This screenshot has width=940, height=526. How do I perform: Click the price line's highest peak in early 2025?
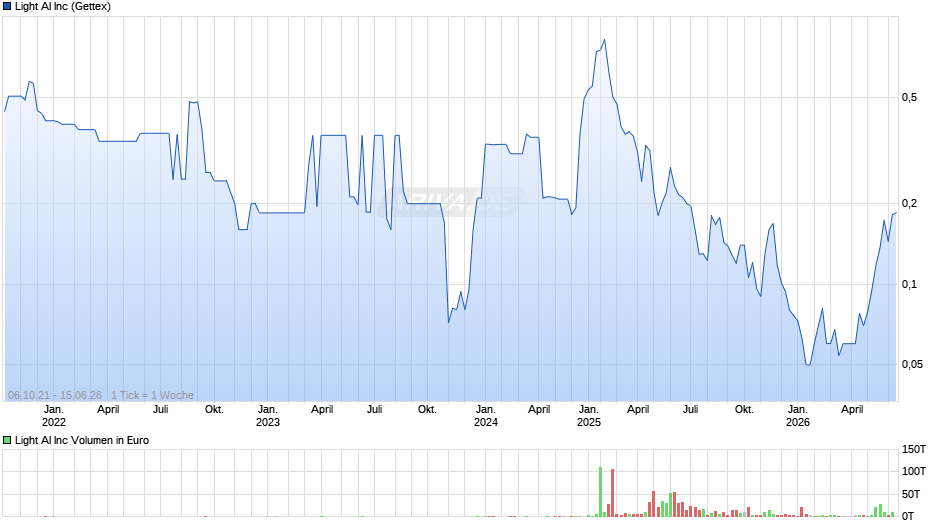tap(604, 40)
